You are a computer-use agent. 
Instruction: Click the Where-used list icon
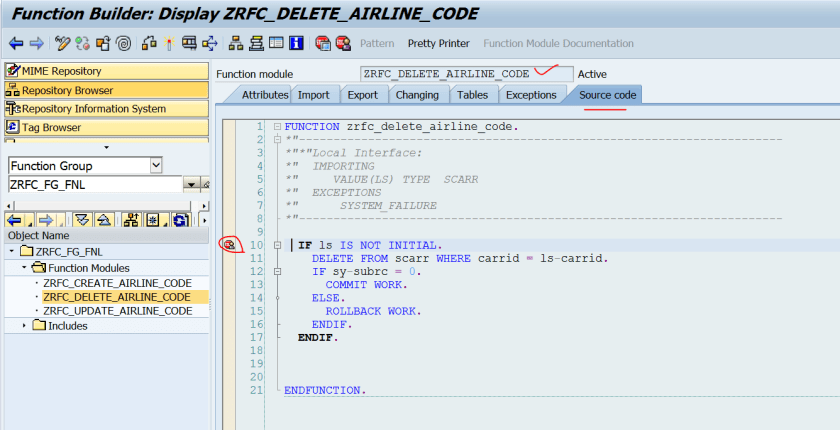[x=209, y=43]
